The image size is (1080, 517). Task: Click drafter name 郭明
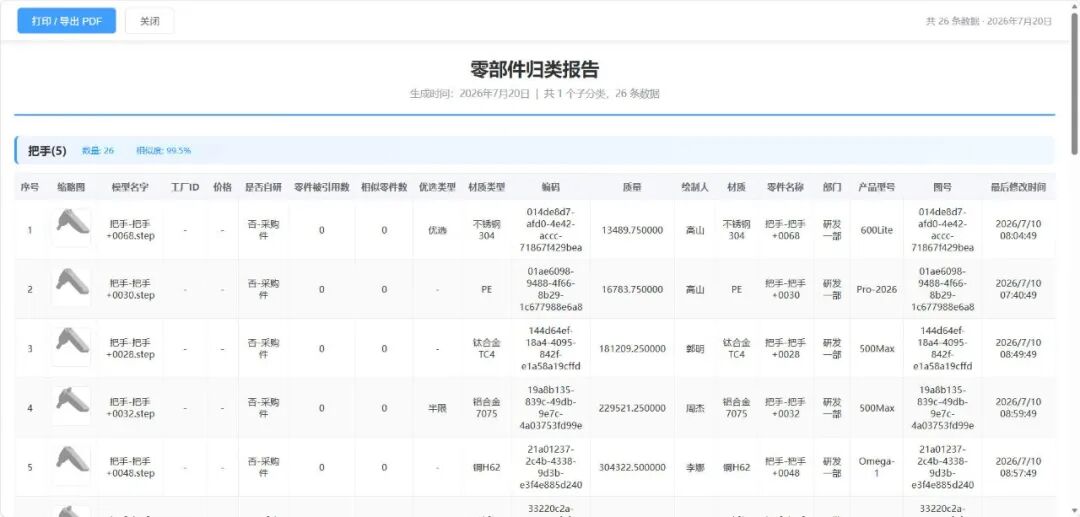695,348
